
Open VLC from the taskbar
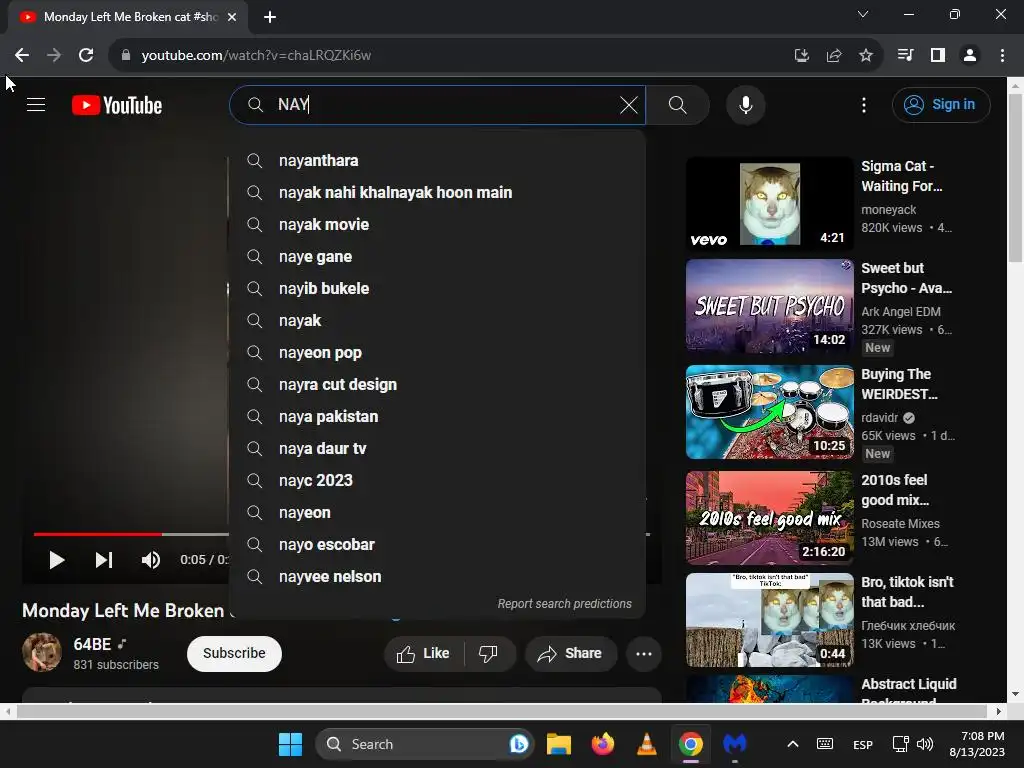(x=647, y=744)
